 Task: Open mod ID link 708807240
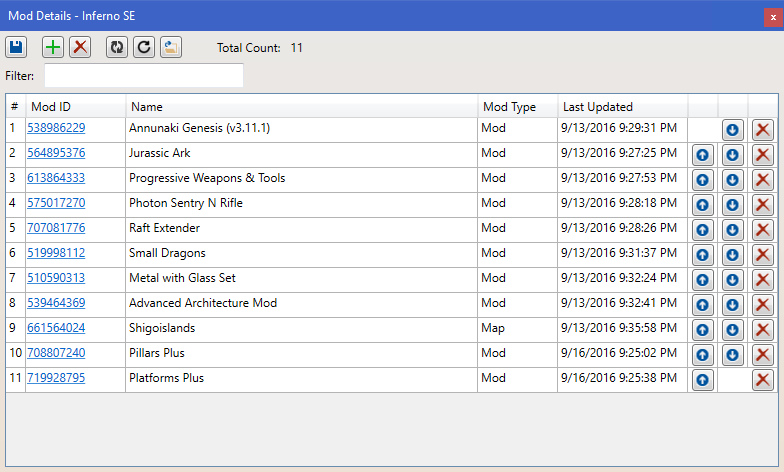(56, 353)
